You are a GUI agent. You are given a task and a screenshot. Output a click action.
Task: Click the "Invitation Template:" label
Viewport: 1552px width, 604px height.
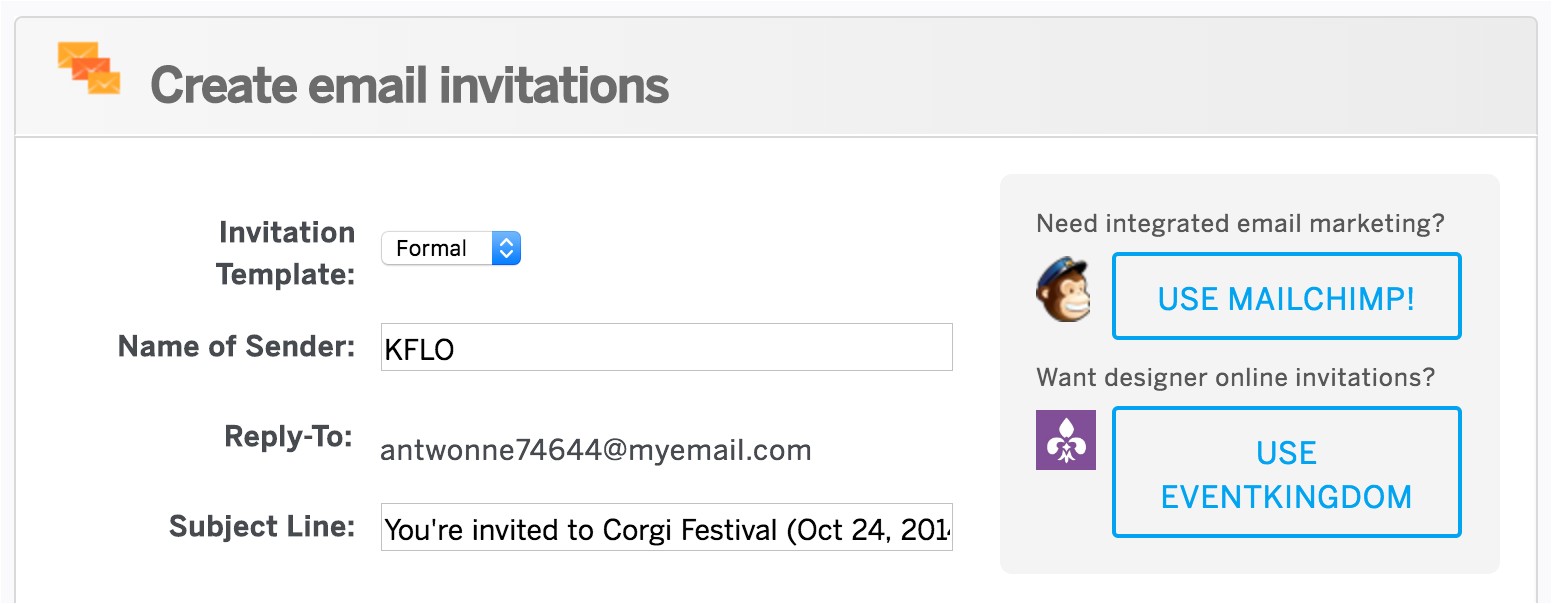(286, 253)
